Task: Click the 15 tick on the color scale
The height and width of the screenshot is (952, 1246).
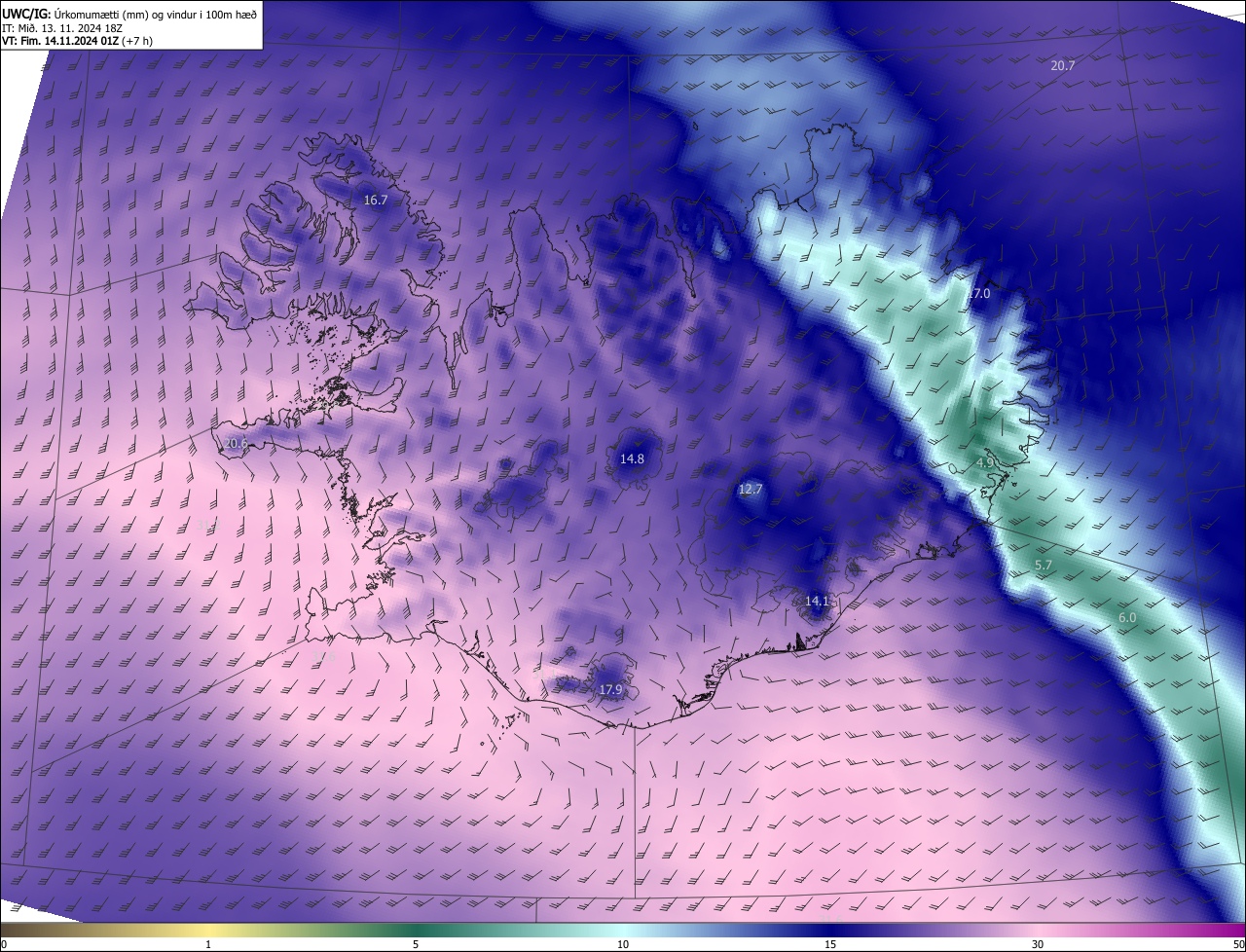Action: click(x=830, y=944)
